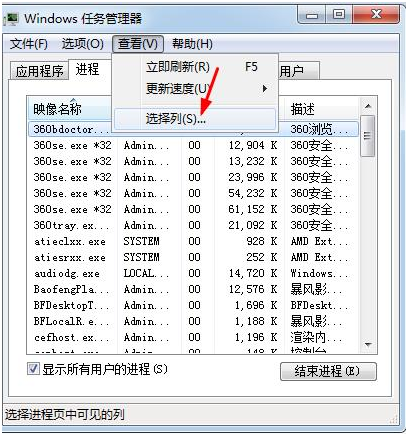Sort by 映像名称 column header
Image resolution: width=408 pixels, height=436 pixels.
69,109
